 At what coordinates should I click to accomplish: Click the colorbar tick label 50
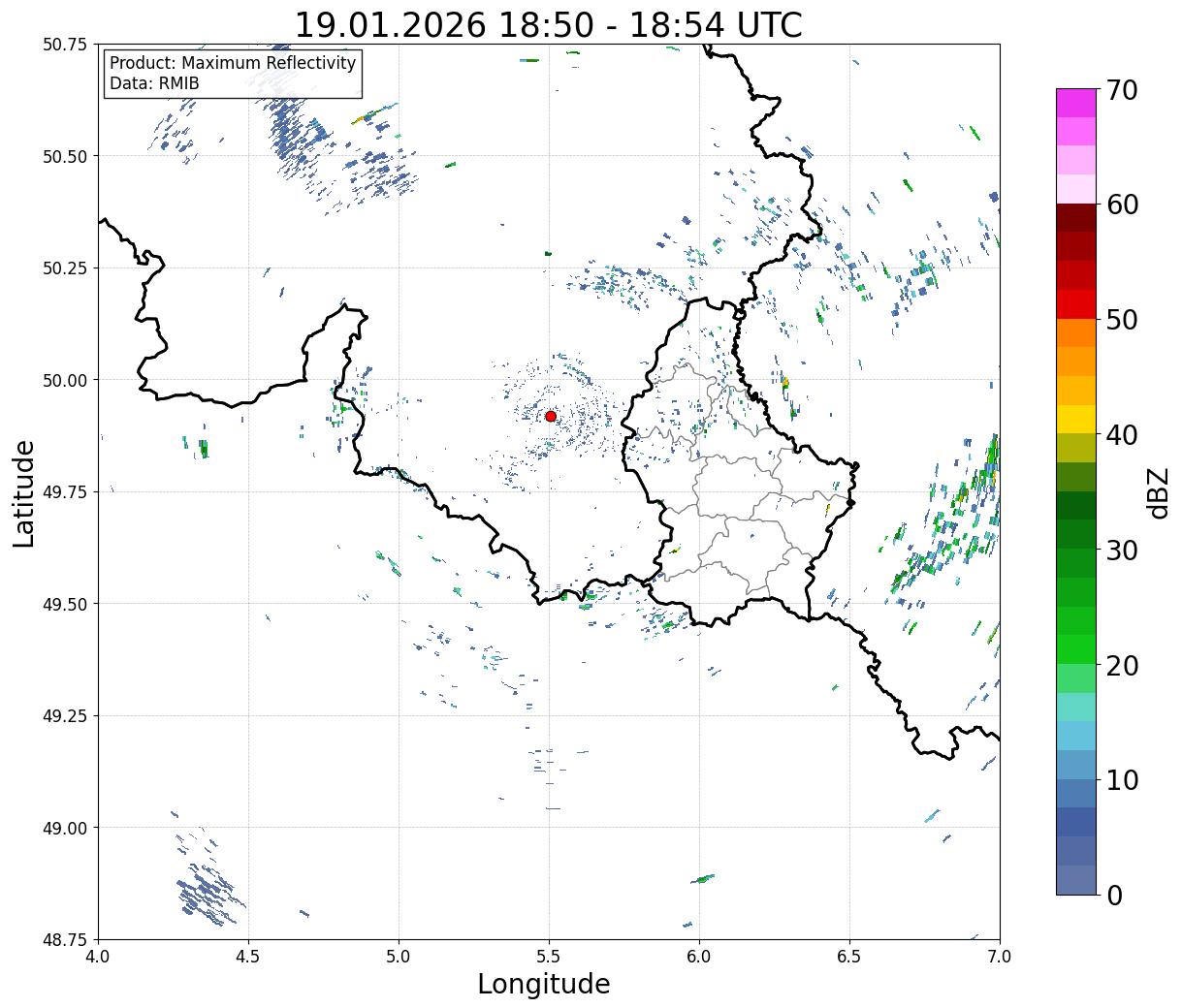(x=1121, y=320)
